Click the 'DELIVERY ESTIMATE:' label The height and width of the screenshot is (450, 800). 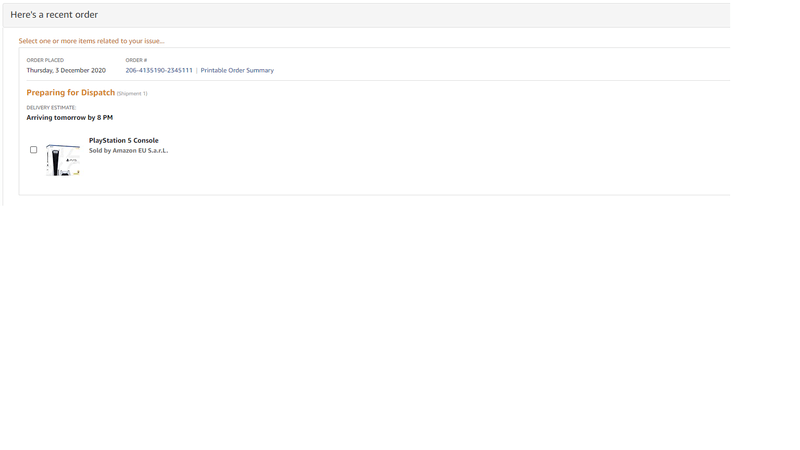click(x=52, y=108)
